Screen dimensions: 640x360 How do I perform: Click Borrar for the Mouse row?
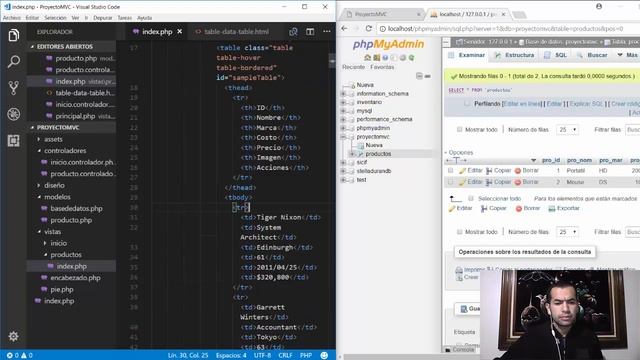coord(527,182)
